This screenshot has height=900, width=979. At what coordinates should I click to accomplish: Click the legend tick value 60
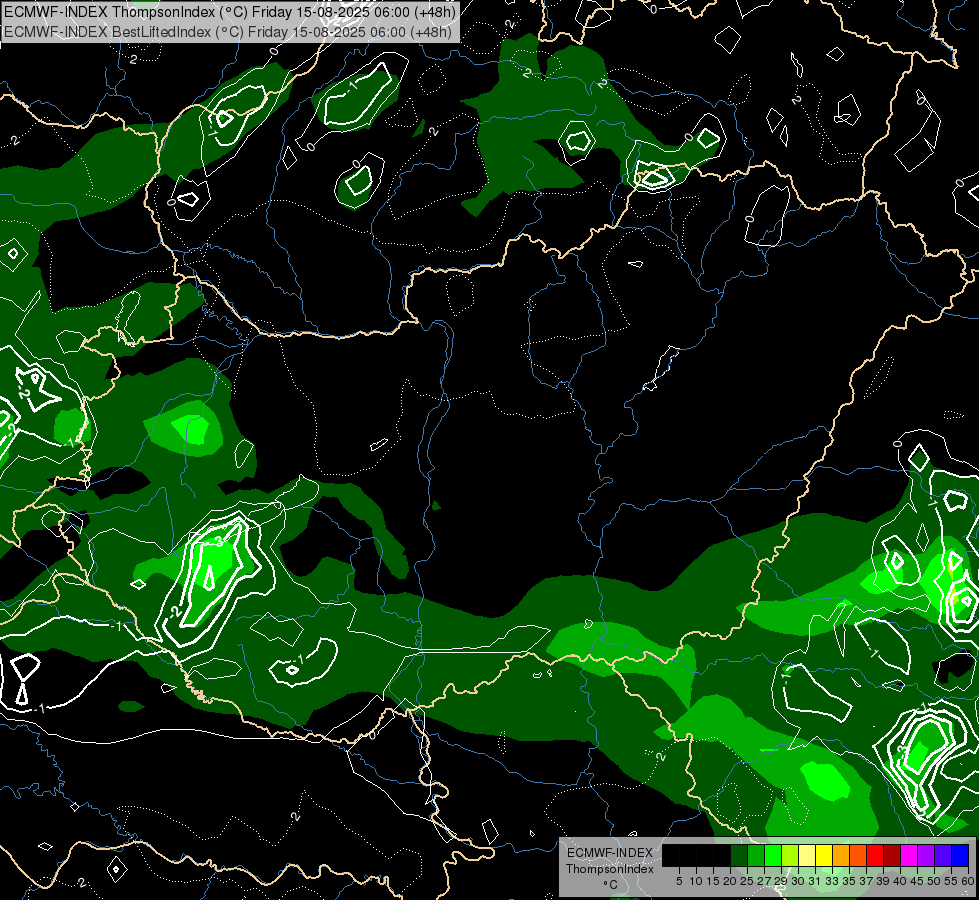(968, 881)
